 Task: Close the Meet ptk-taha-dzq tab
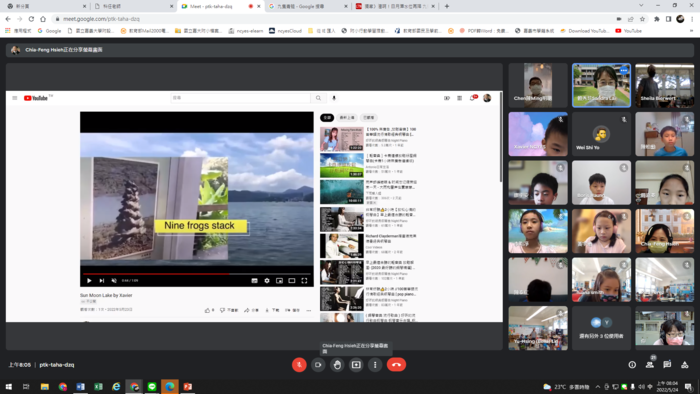[x=258, y=6]
